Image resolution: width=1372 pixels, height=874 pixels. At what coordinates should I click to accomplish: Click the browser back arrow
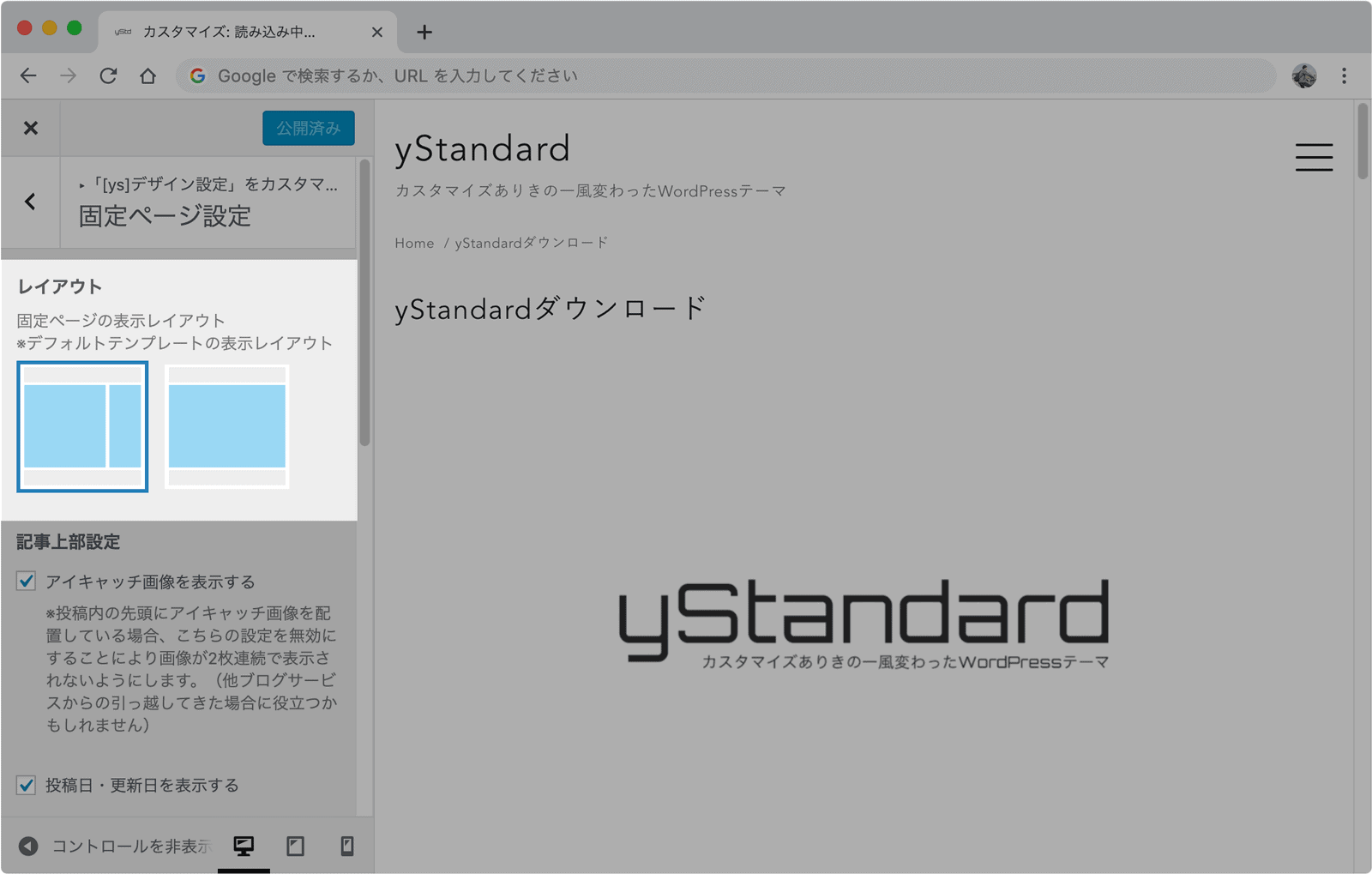[28, 75]
